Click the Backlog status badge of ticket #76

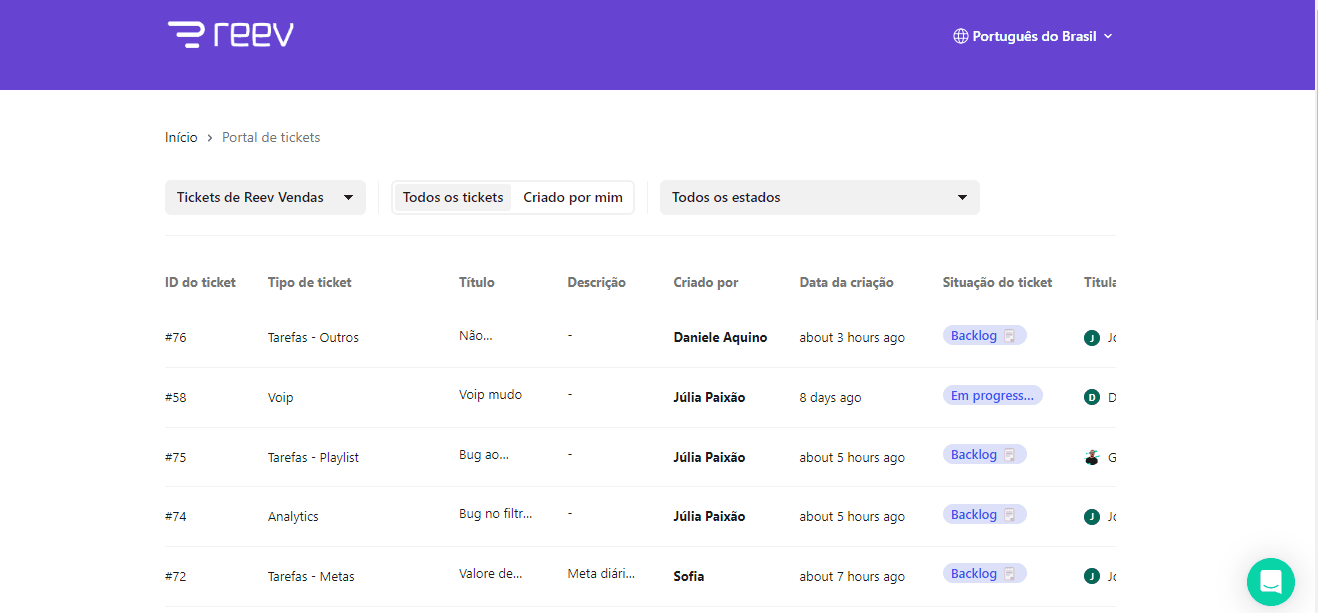[985, 336]
